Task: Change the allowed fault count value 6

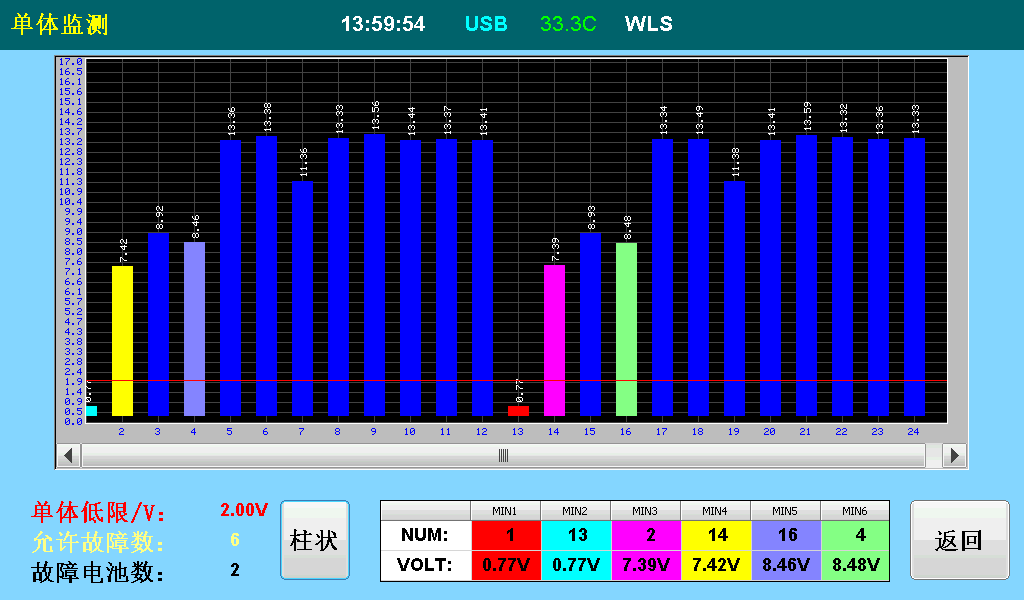Action: tap(235, 540)
